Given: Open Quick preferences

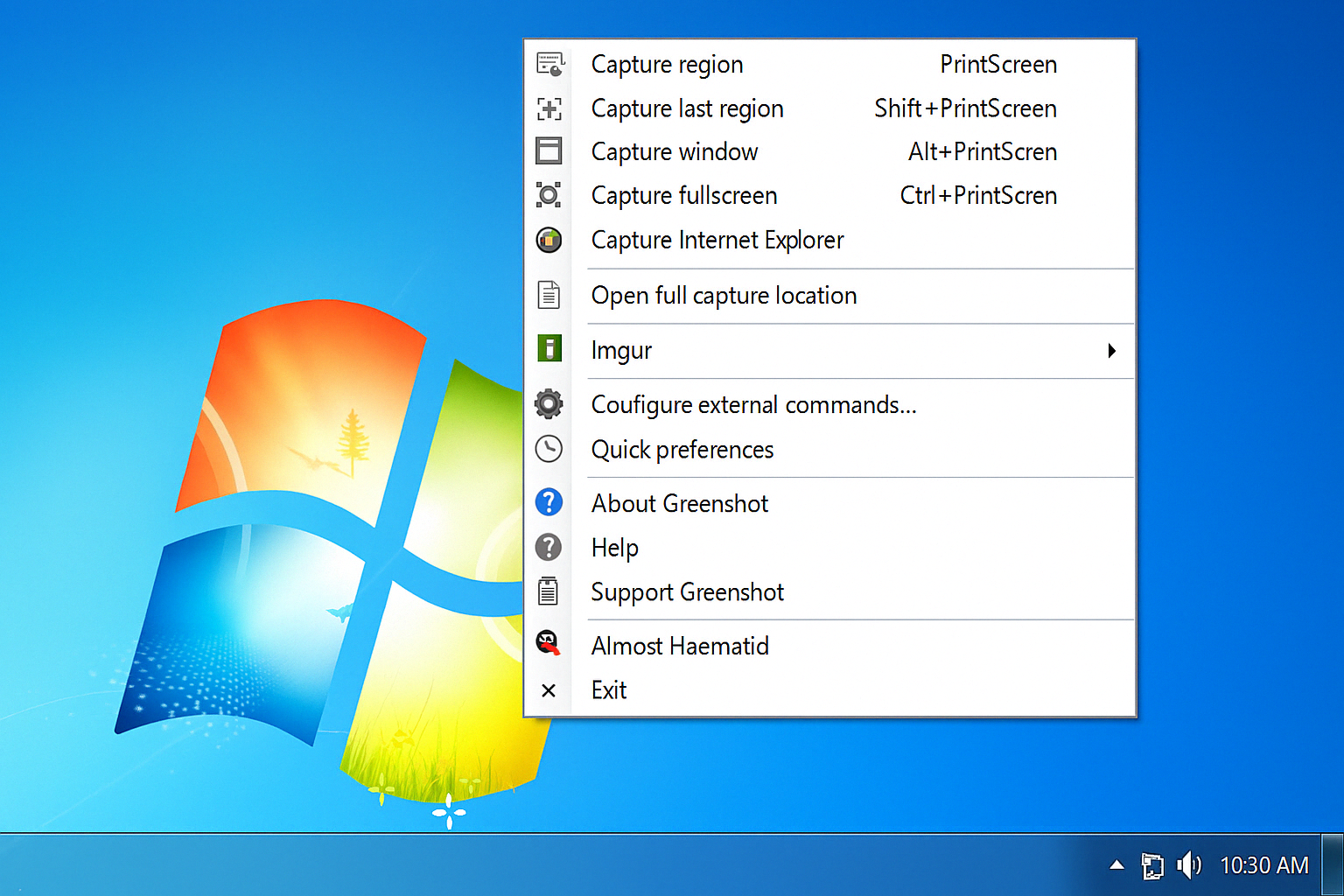Looking at the screenshot, I should 682,450.
